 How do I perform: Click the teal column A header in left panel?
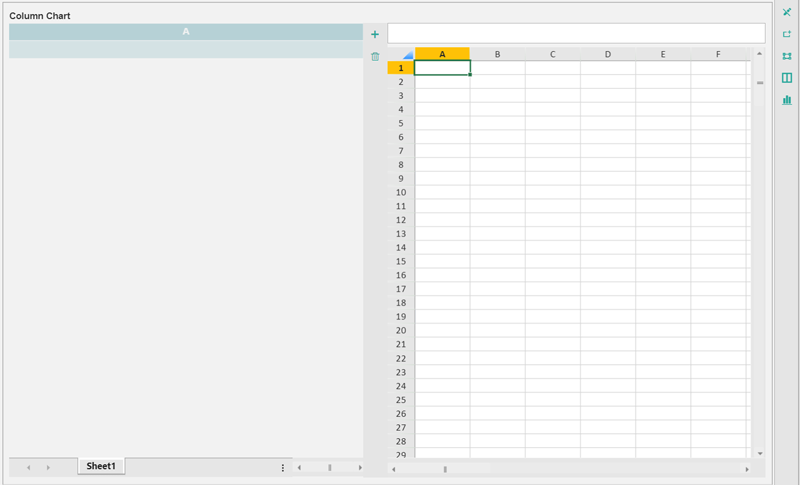(x=186, y=32)
